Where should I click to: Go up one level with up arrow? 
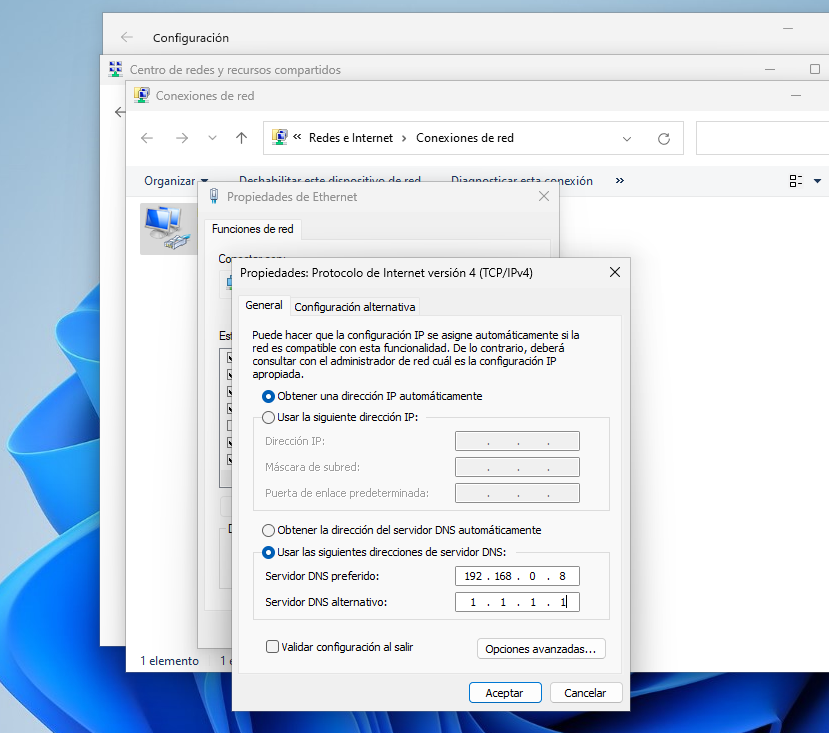pos(241,138)
